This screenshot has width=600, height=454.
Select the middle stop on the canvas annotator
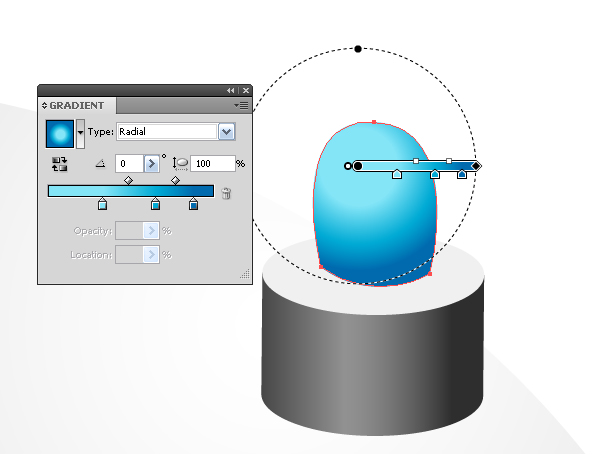coord(435,174)
